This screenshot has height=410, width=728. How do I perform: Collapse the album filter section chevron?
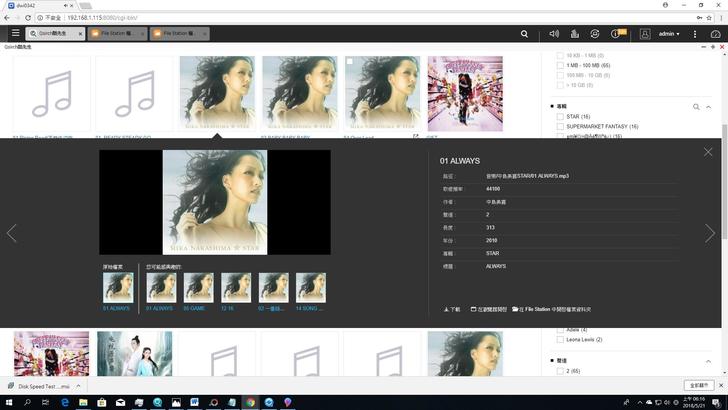click(x=711, y=106)
